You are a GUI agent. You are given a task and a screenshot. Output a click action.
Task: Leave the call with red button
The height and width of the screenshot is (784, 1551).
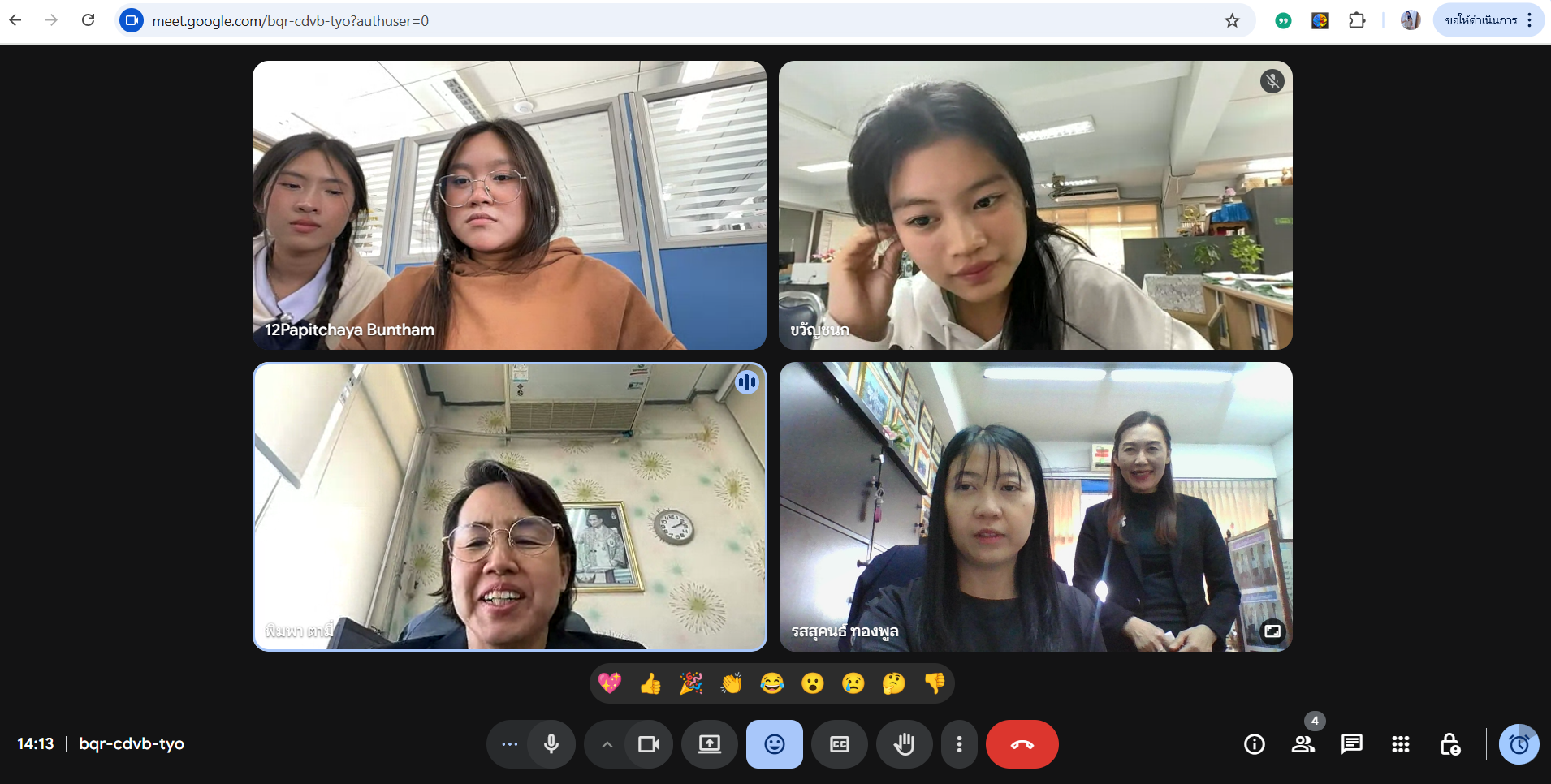click(1022, 744)
